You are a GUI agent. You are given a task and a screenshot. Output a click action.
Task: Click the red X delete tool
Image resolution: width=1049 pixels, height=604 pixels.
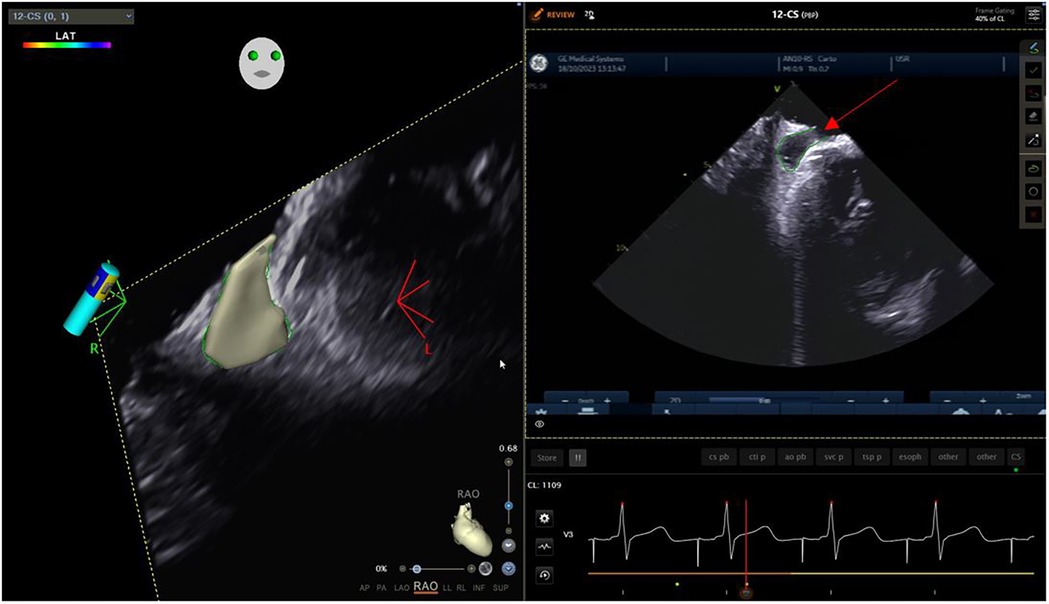1033,215
